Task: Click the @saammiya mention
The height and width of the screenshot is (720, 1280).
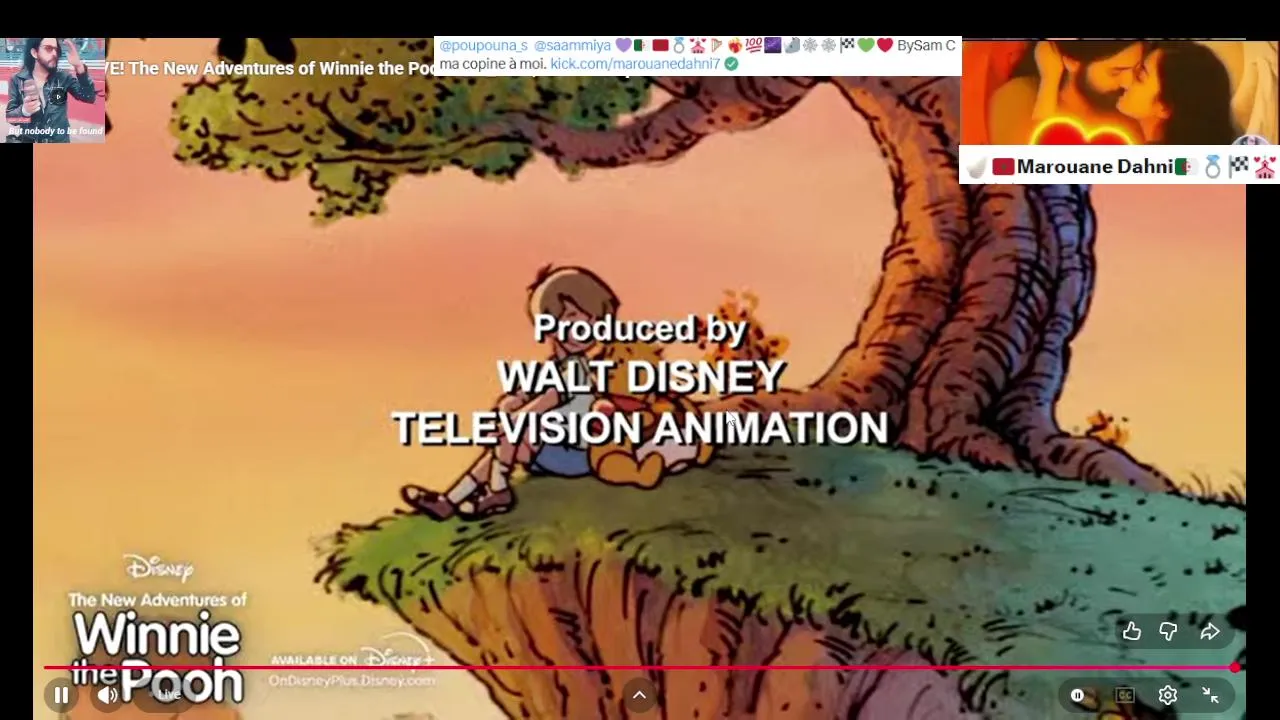Action: (572, 45)
